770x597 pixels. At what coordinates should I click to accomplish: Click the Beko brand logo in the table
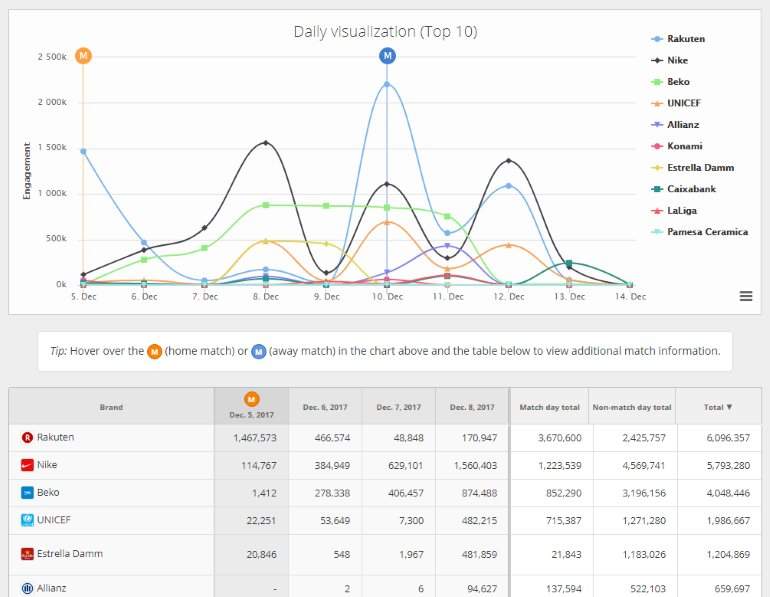[27, 492]
